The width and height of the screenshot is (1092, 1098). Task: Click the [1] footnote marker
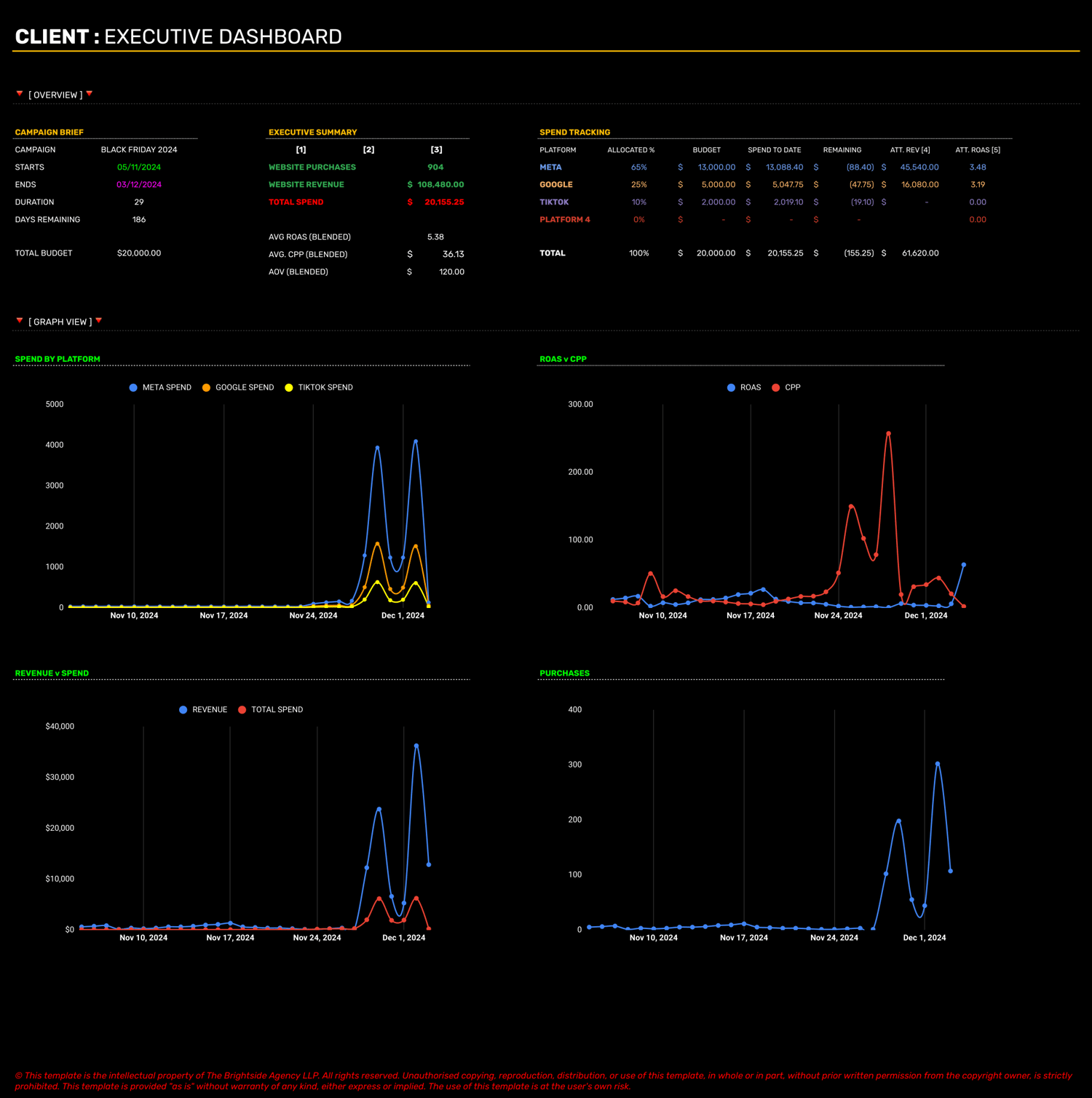click(301, 150)
